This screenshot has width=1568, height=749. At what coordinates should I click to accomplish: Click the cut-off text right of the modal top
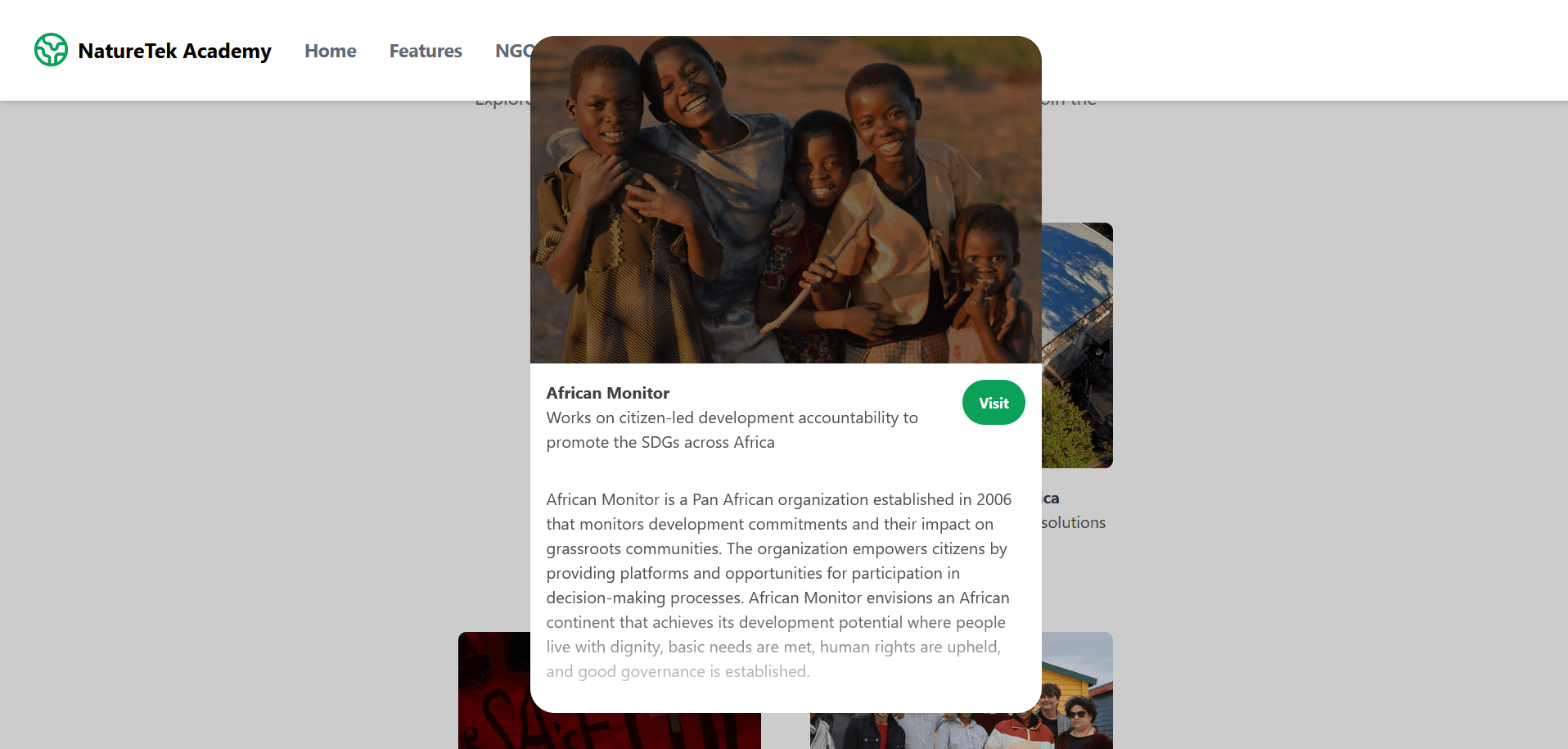[1069, 103]
